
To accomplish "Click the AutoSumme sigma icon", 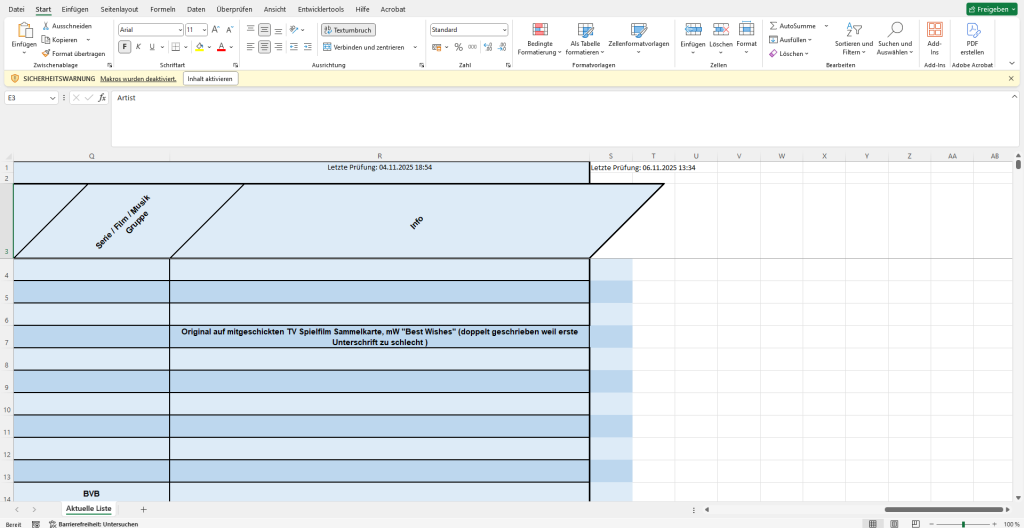I will 773,26.
